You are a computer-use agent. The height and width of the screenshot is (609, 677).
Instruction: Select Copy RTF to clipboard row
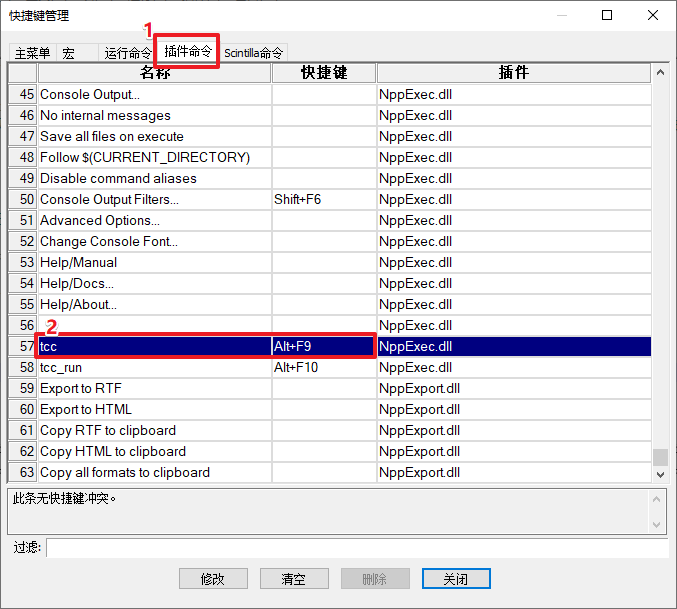coord(330,431)
